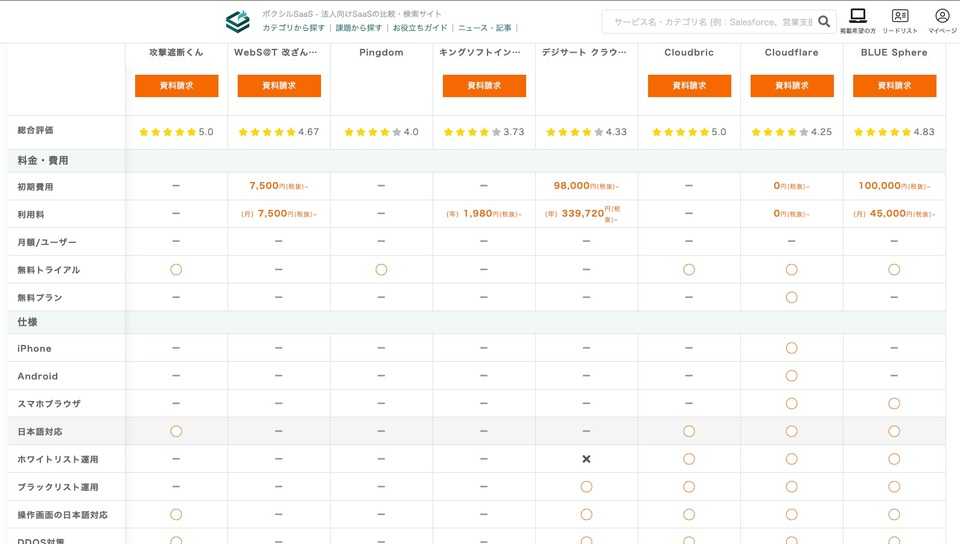Screen dimensions: 960x544
Task: Click the ホワイトリスト運用 row label
Action: [58, 460]
